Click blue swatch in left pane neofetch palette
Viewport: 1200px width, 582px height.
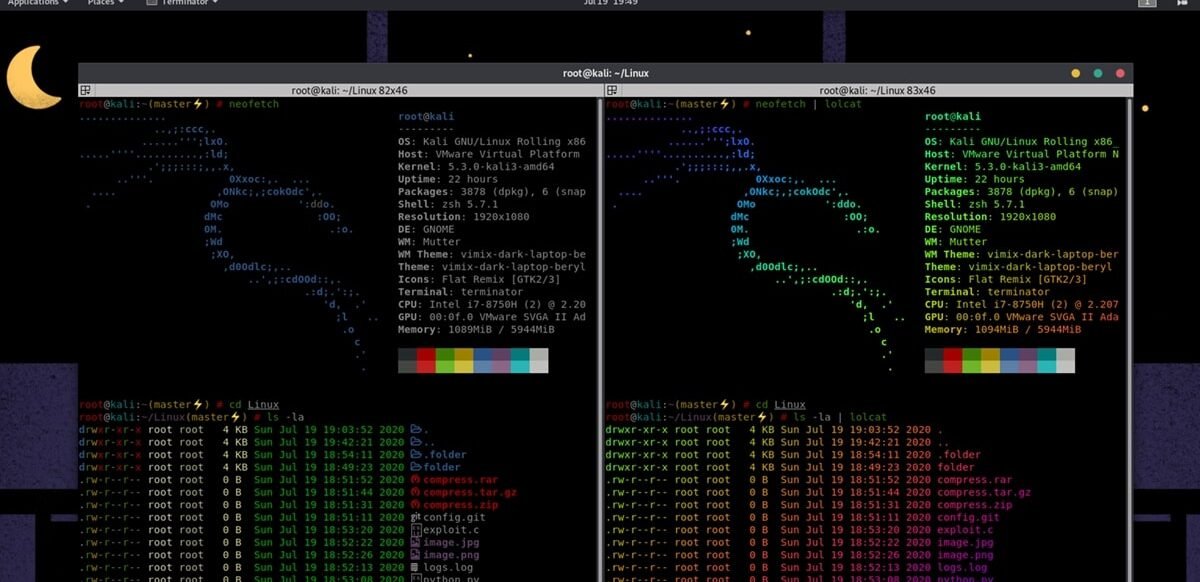pos(483,360)
